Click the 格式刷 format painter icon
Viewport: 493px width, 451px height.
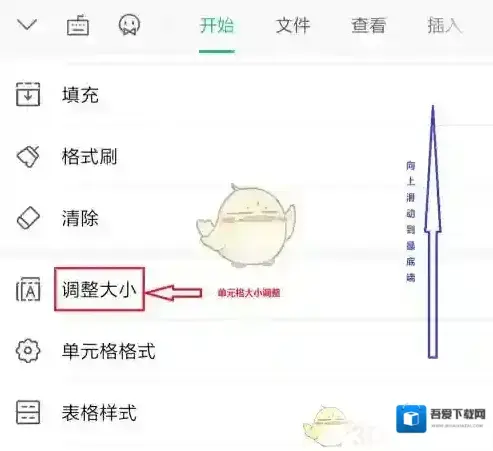click(x=28, y=156)
